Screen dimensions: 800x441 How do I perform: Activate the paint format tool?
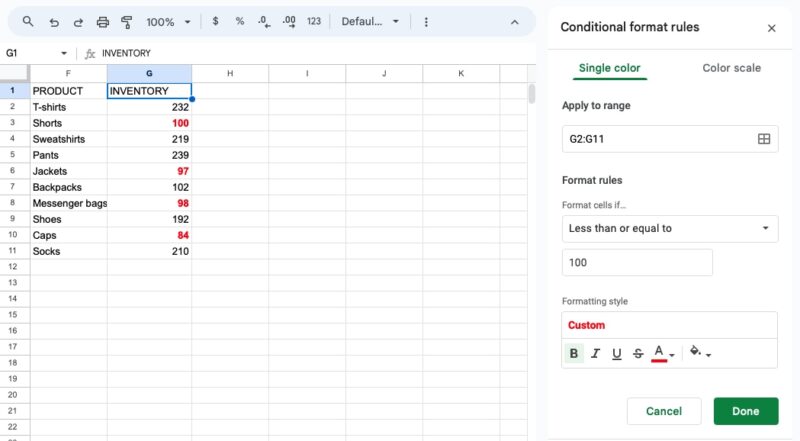[x=127, y=22]
